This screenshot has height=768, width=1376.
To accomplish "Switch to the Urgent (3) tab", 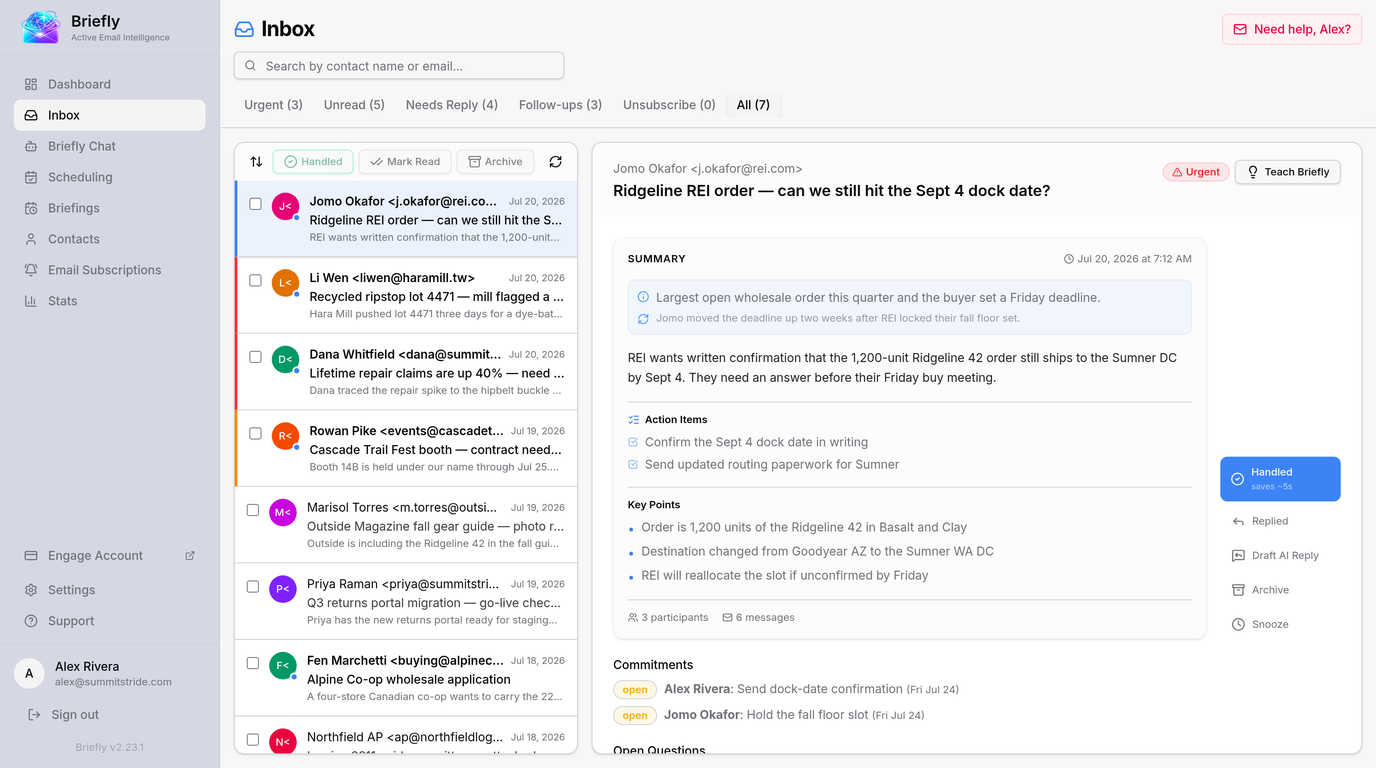I will point(273,105).
